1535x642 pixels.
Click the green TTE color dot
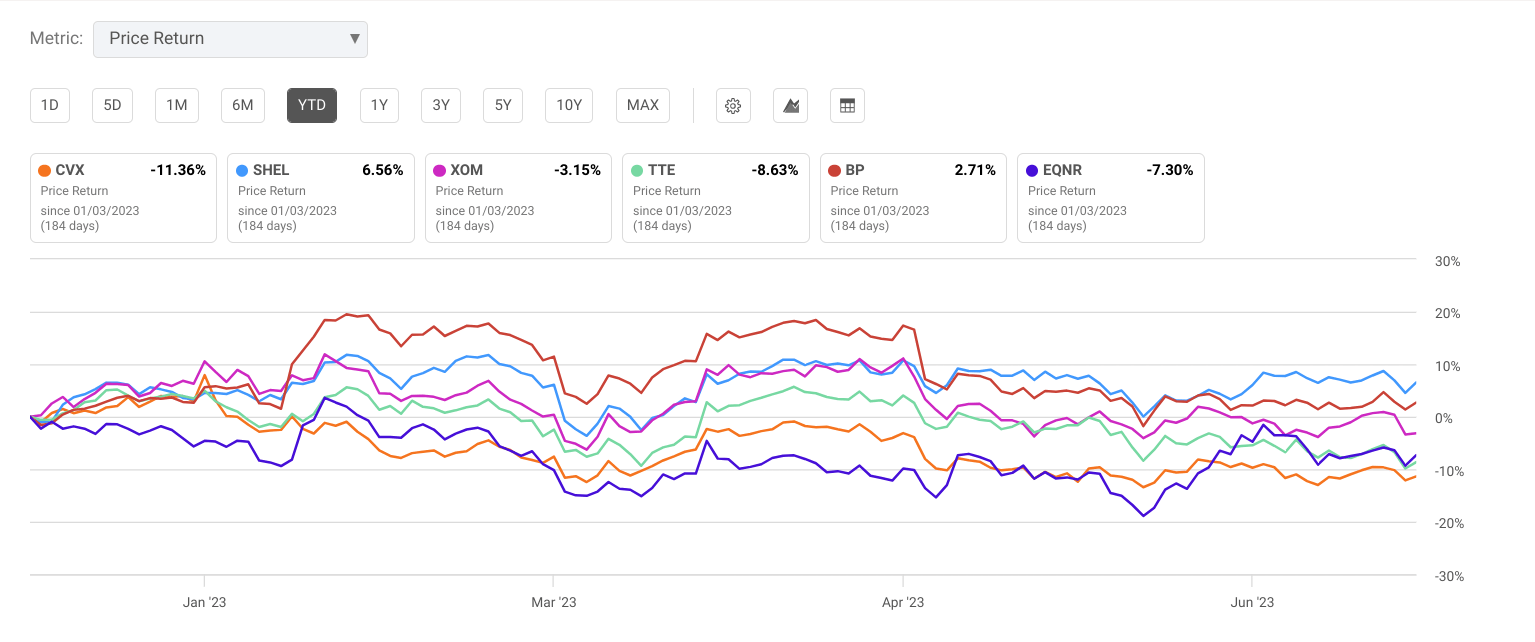point(636,170)
